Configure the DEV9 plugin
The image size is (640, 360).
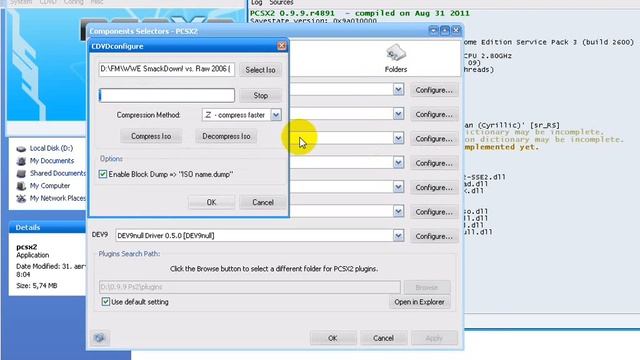434,236
